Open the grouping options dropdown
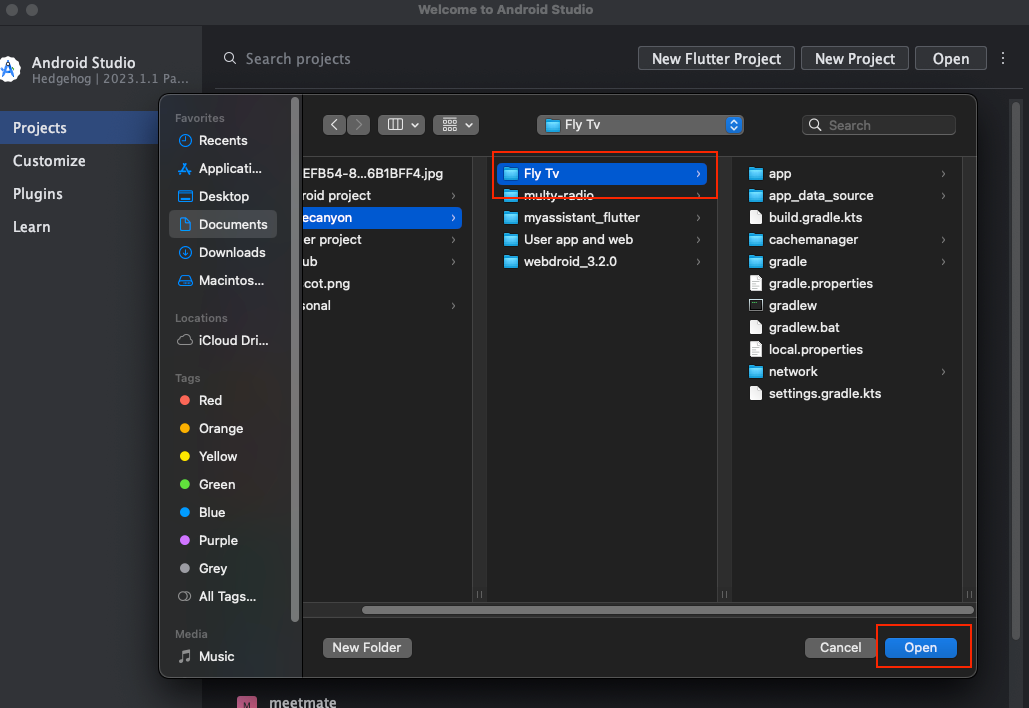1029x708 pixels. pos(456,125)
